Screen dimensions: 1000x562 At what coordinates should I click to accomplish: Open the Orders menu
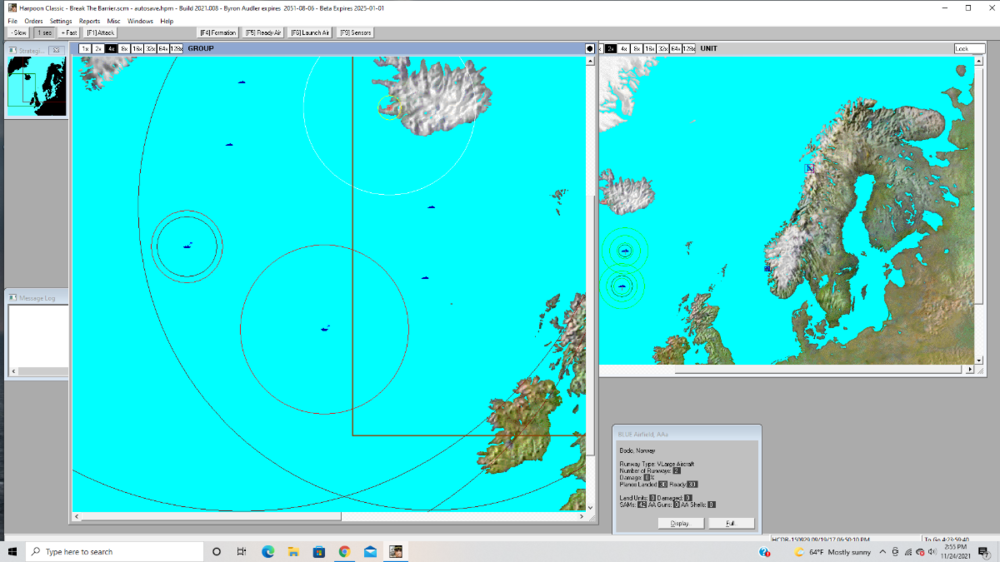click(x=33, y=21)
